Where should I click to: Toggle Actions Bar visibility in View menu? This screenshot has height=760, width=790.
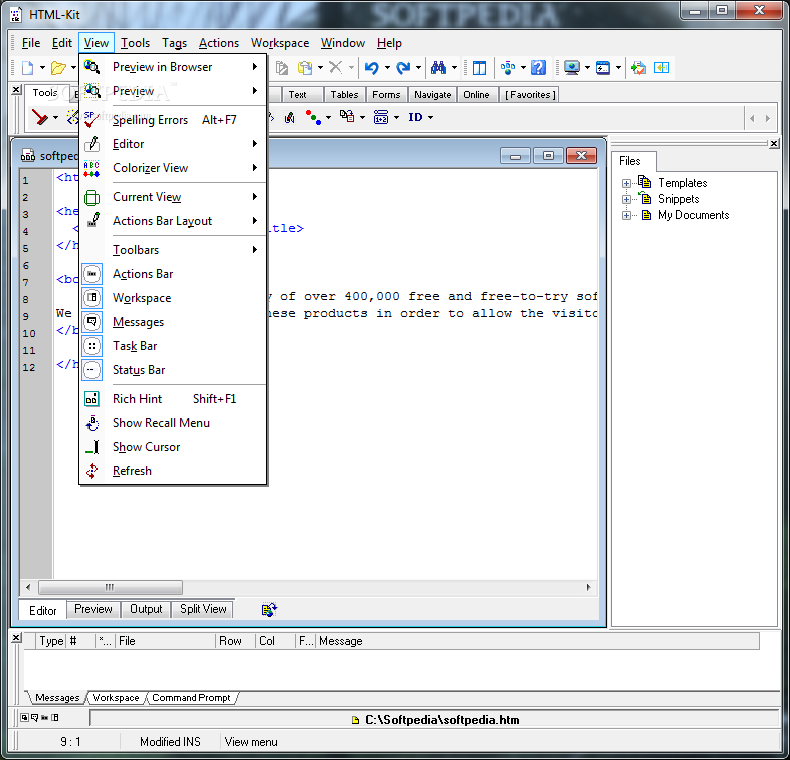[173, 274]
